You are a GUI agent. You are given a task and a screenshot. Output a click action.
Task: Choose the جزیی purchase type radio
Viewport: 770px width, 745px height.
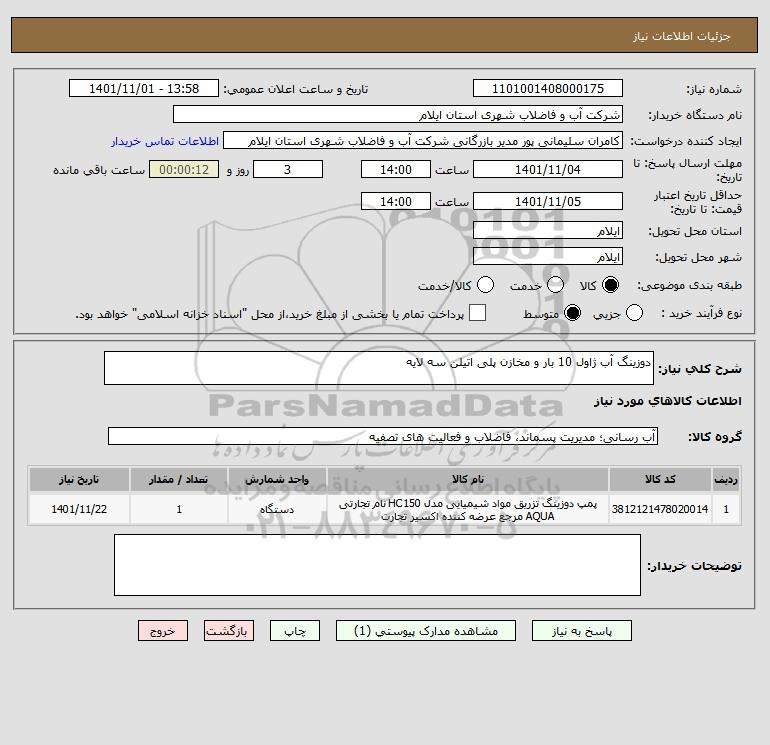point(634,313)
